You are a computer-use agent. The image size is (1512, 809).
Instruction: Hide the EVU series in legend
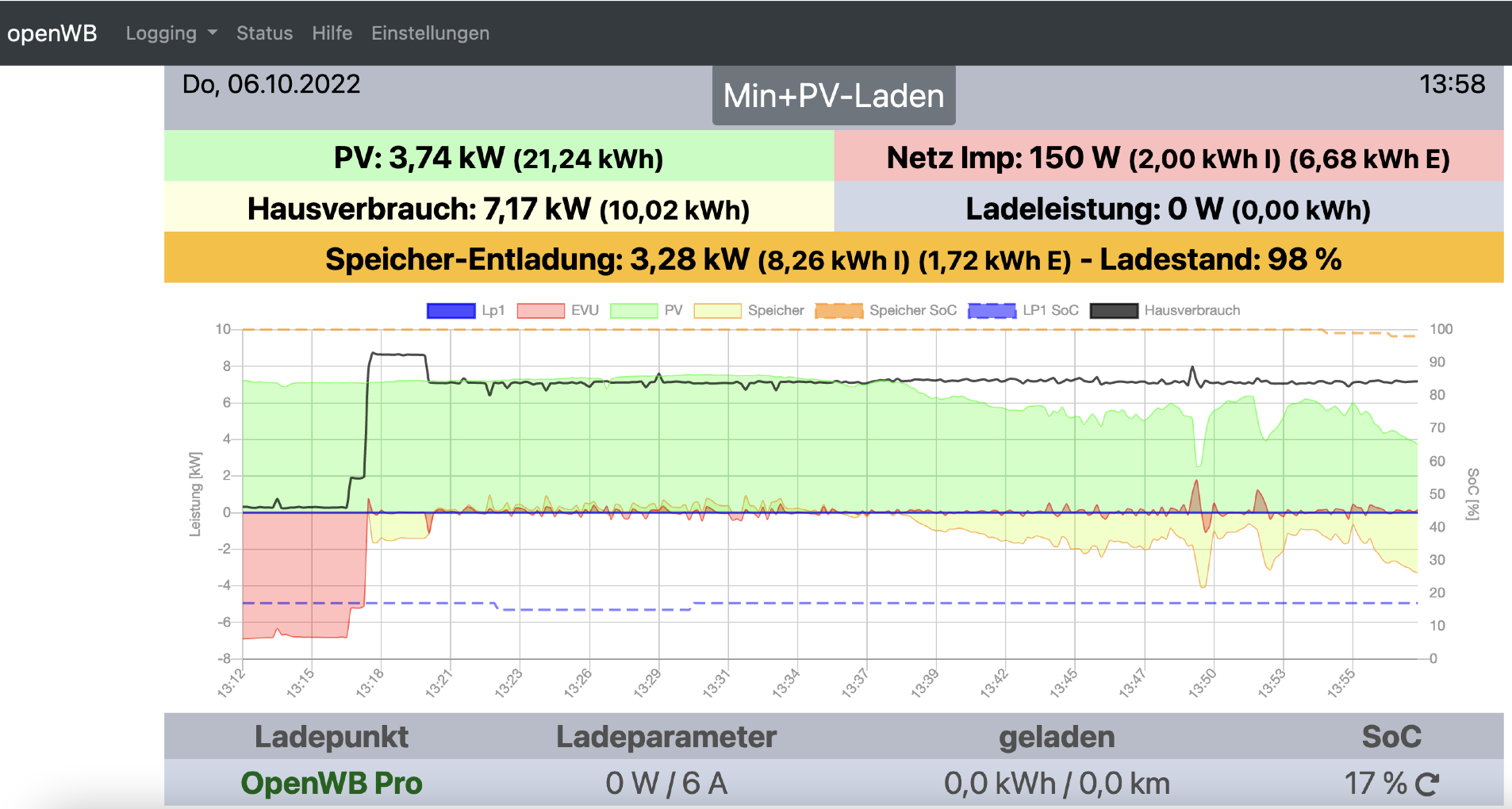[558, 311]
